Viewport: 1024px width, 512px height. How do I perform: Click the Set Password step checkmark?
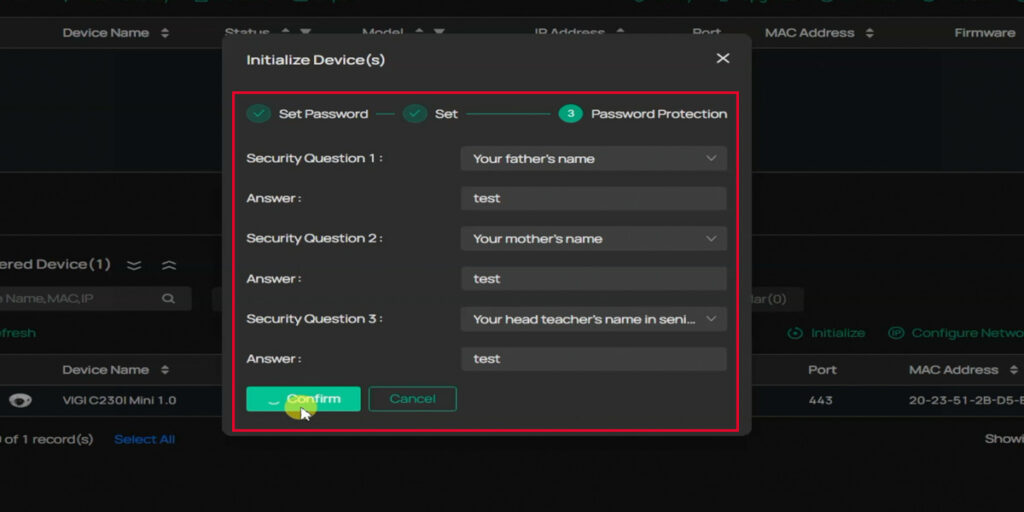(259, 114)
